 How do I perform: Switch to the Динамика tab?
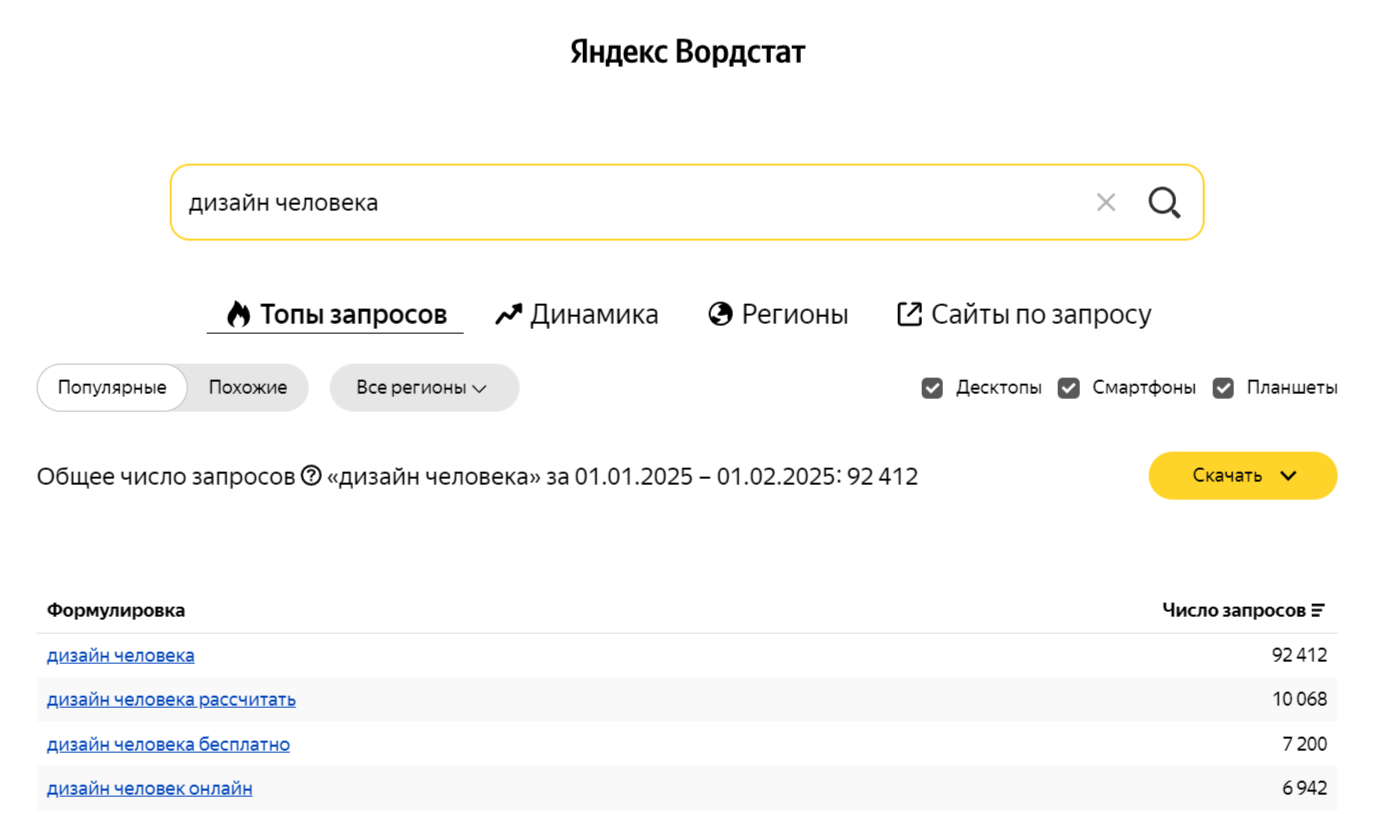[577, 314]
